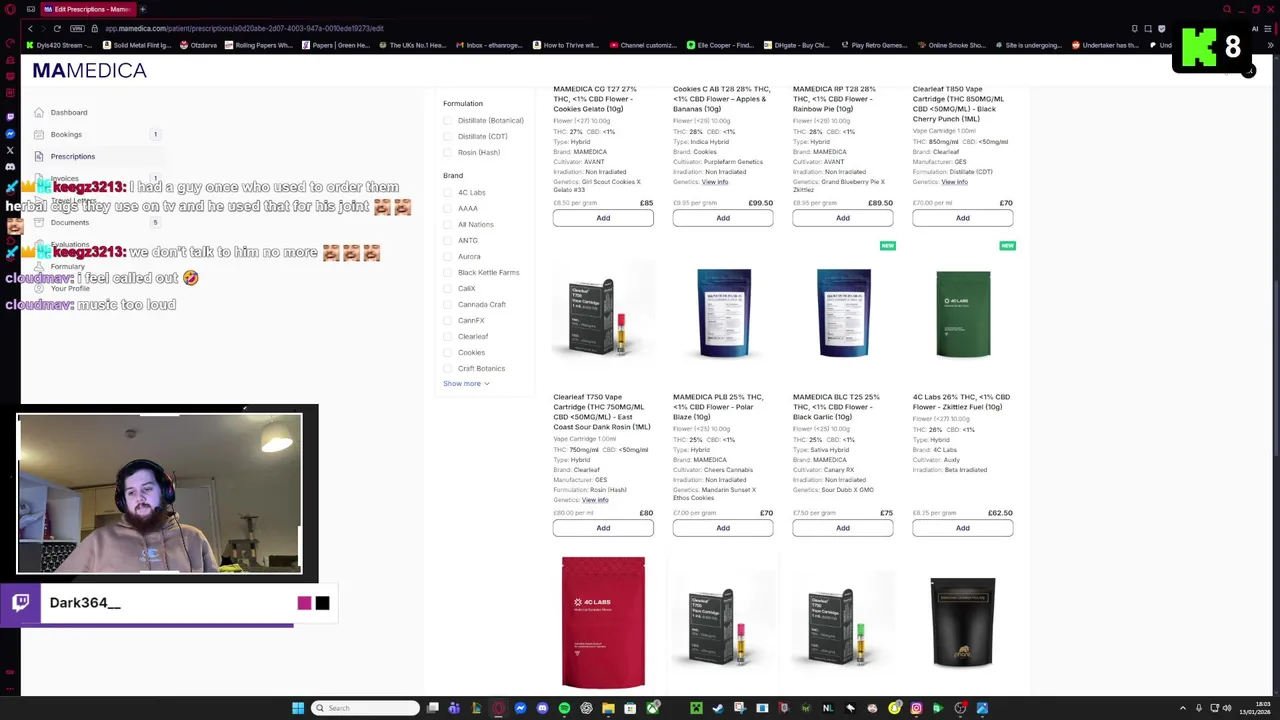This screenshot has height=720, width=1280.
Task: Open the Rolling Papers bookmark
Action: (259, 45)
